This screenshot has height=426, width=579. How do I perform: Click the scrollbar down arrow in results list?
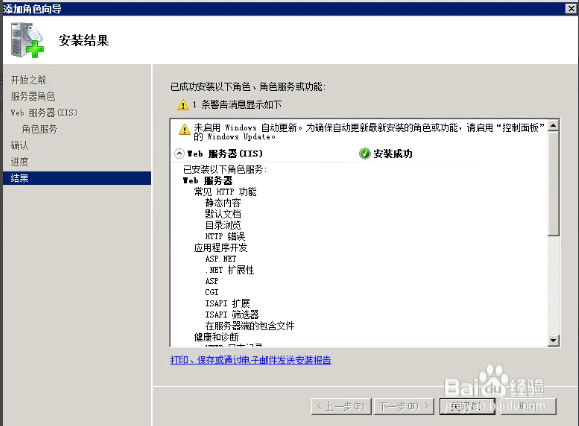pyautogui.click(x=553, y=340)
